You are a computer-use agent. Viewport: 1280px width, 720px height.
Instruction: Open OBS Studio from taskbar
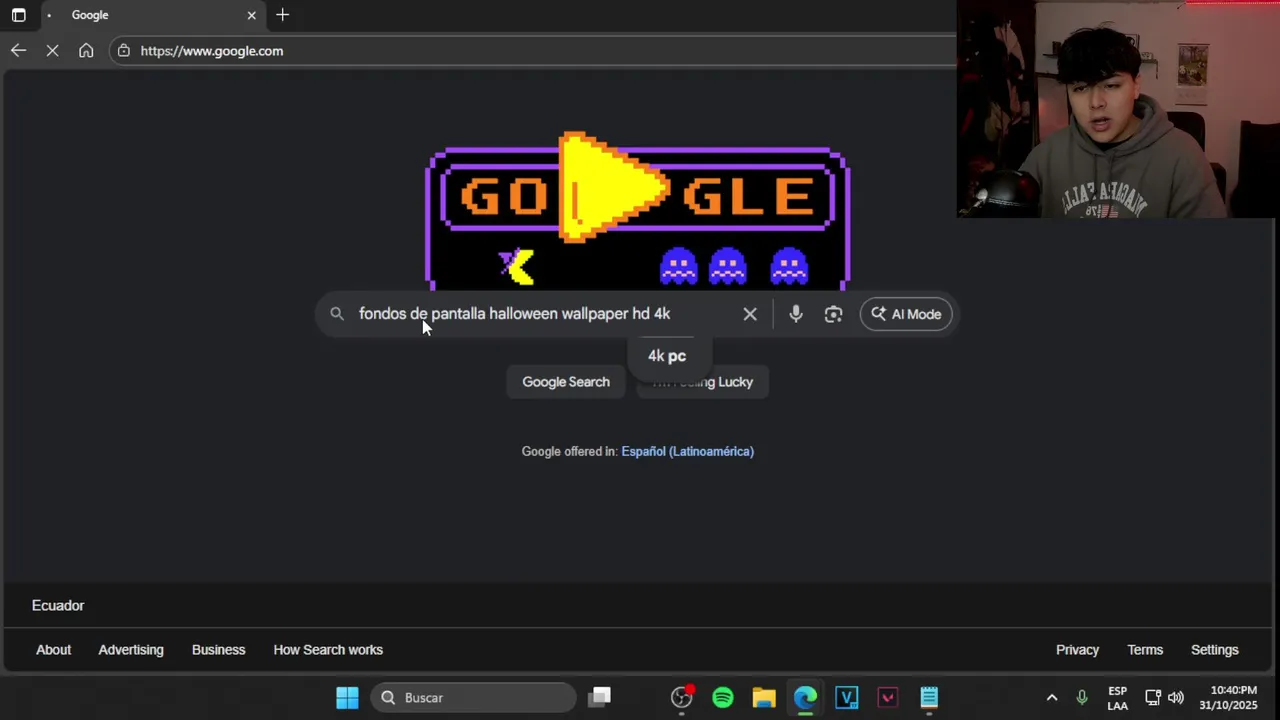(682, 698)
